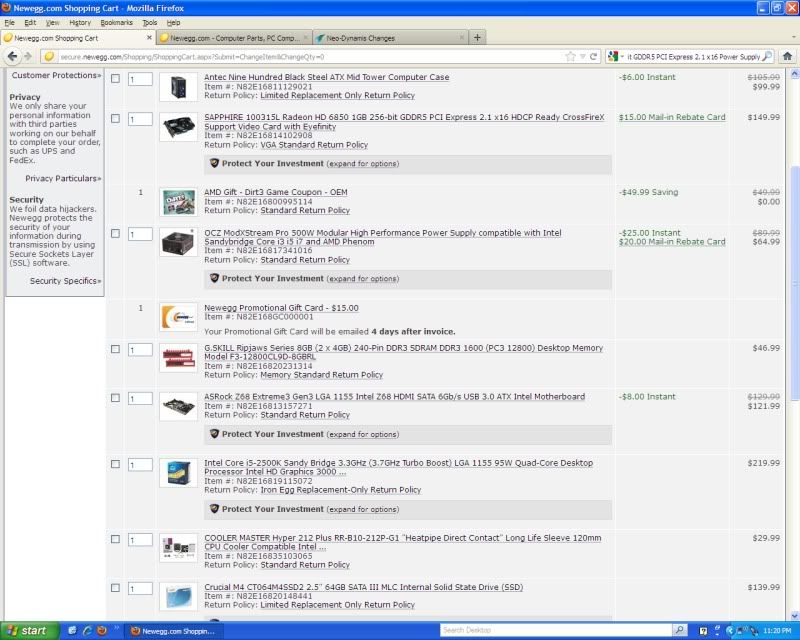Image resolution: width=800 pixels, height=640 pixels.
Task: Click the Forward navigation arrow
Action: 28,56
